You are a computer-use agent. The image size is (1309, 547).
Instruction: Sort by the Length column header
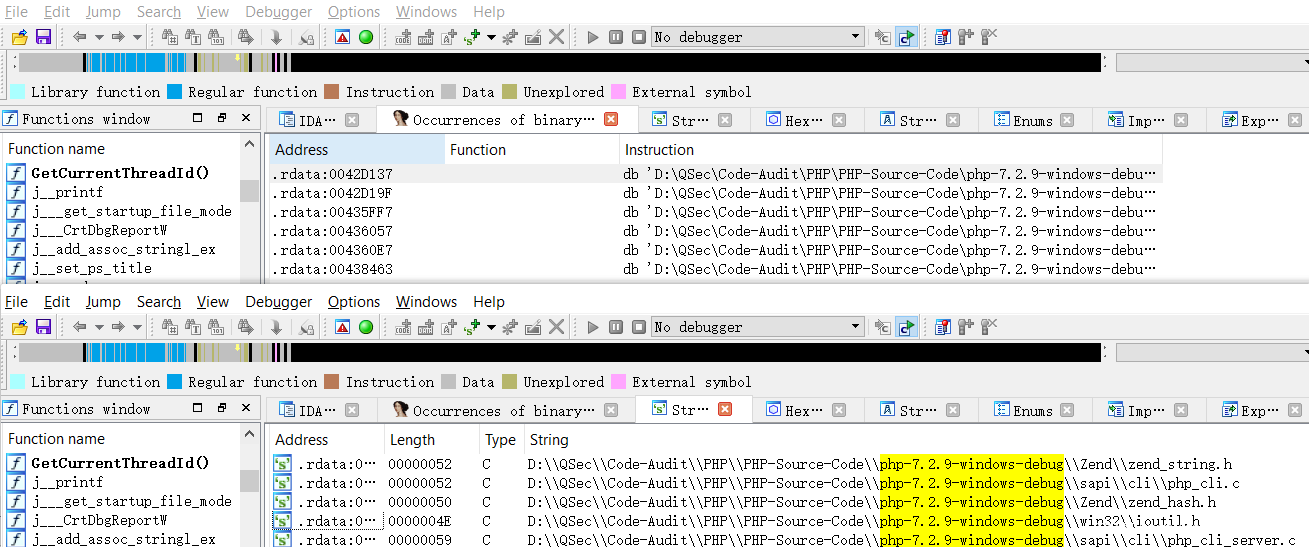412,440
